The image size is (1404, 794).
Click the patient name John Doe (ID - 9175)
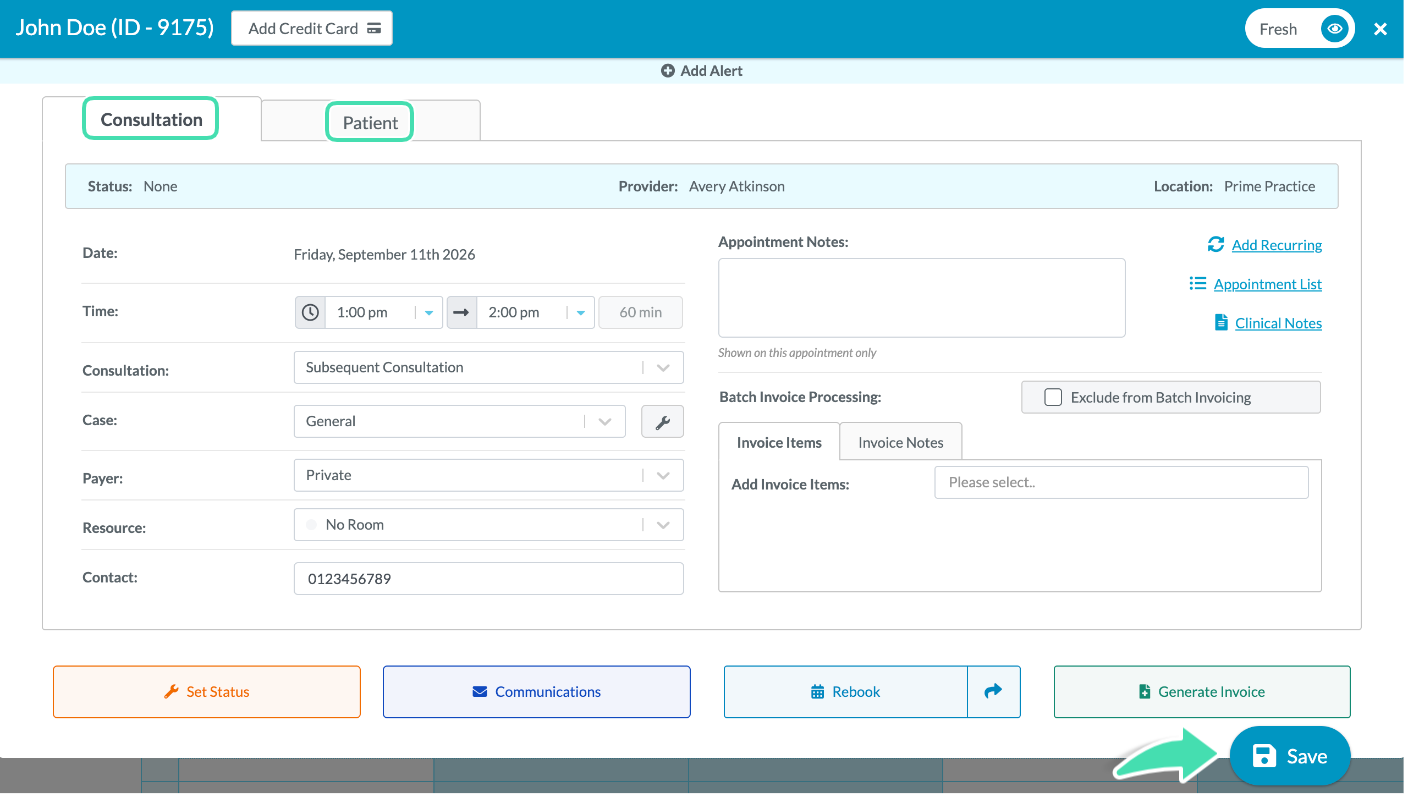pos(115,28)
